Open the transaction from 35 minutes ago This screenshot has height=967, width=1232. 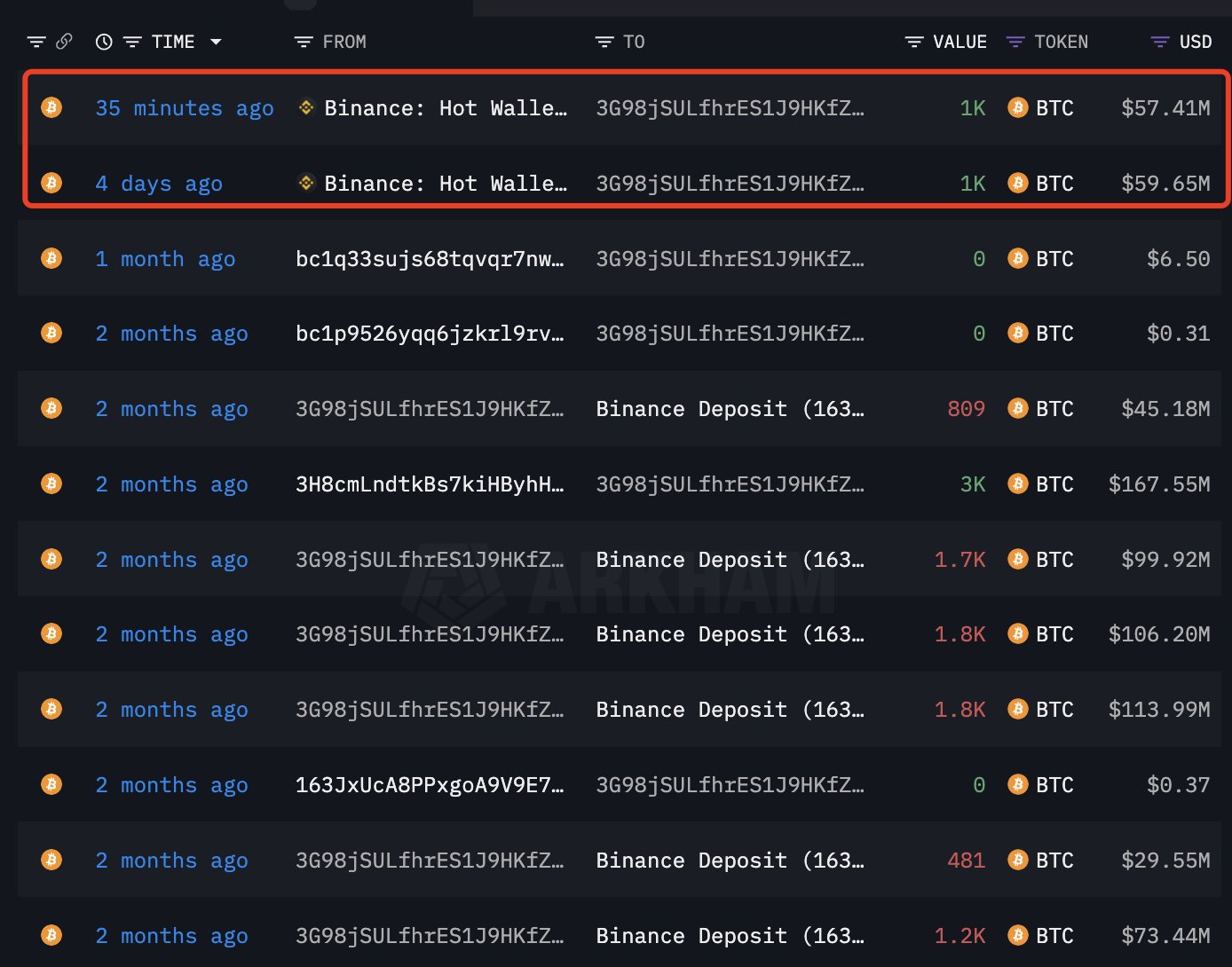(184, 107)
